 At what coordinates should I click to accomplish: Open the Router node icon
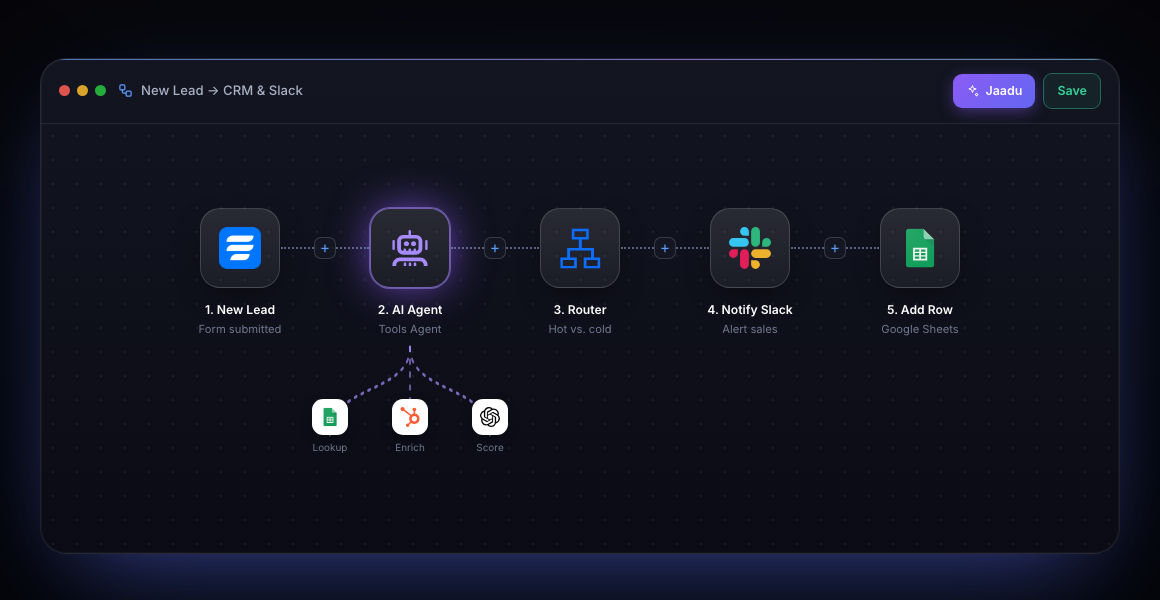580,248
